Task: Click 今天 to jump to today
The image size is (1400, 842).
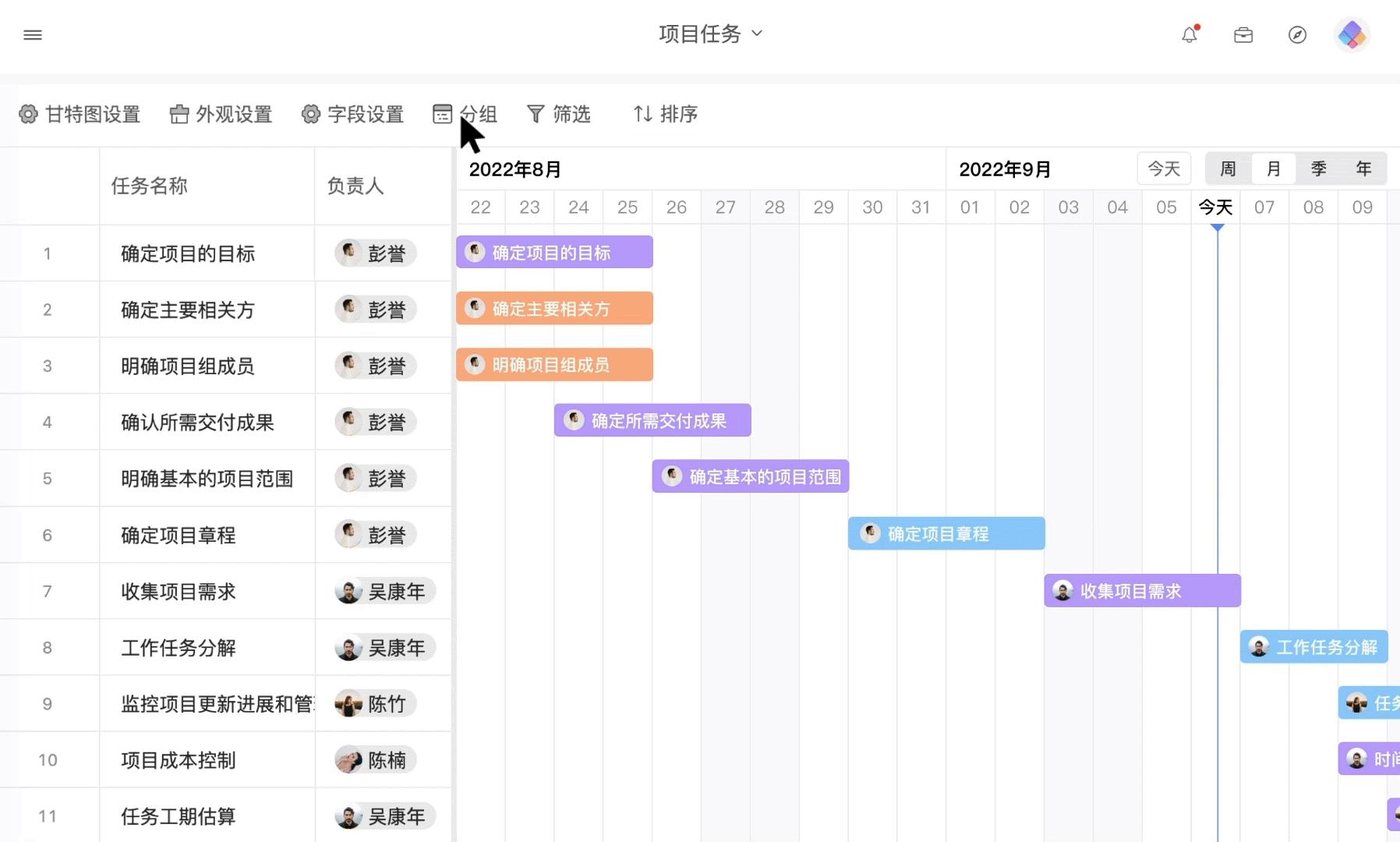Action: coord(1164,168)
